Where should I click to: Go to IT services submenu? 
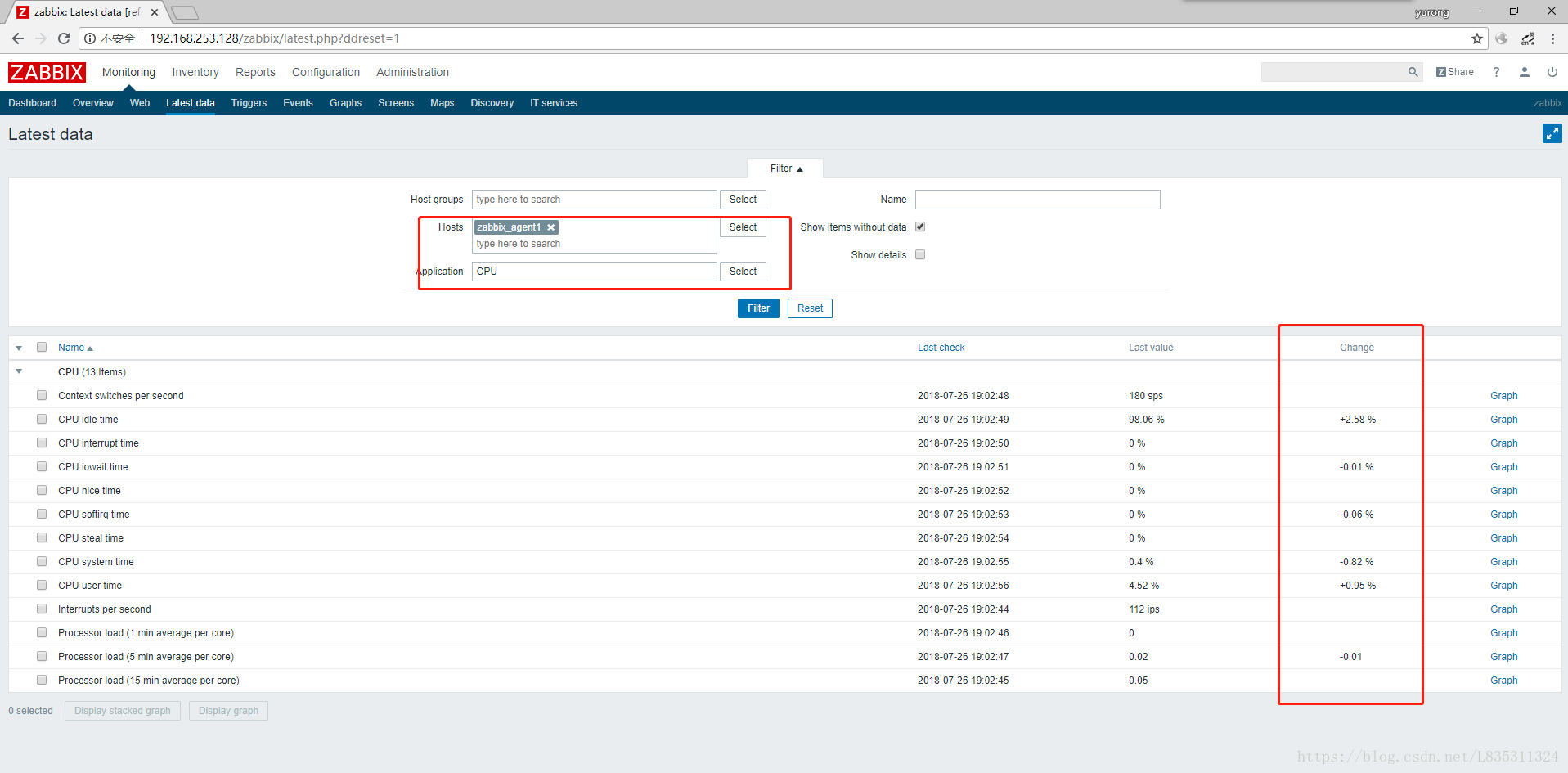click(554, 103)
